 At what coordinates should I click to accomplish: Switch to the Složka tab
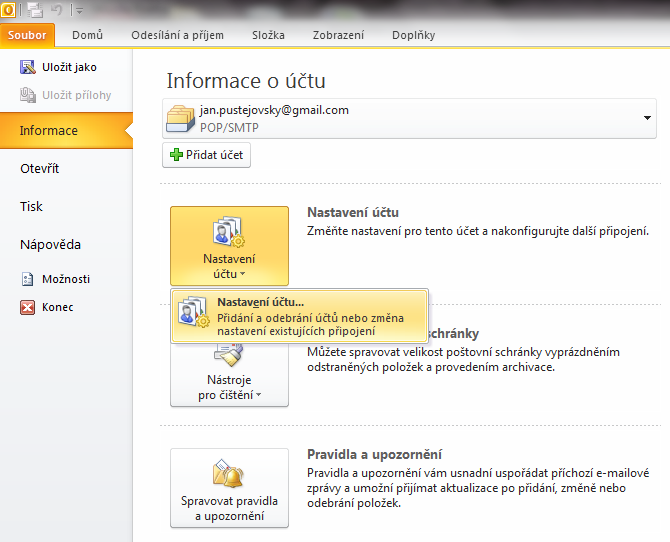coord(268,35)
